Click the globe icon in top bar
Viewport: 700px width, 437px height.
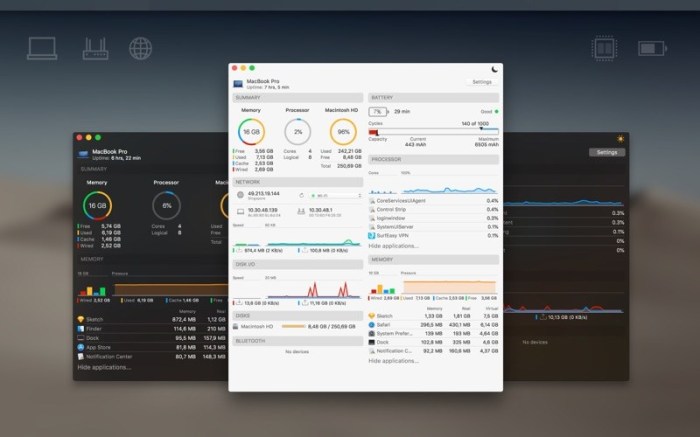pyautogui.click(x=140, y=48)
